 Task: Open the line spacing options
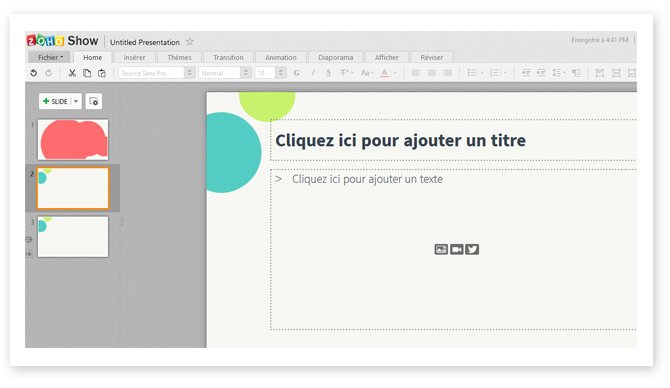click(558, 73)
